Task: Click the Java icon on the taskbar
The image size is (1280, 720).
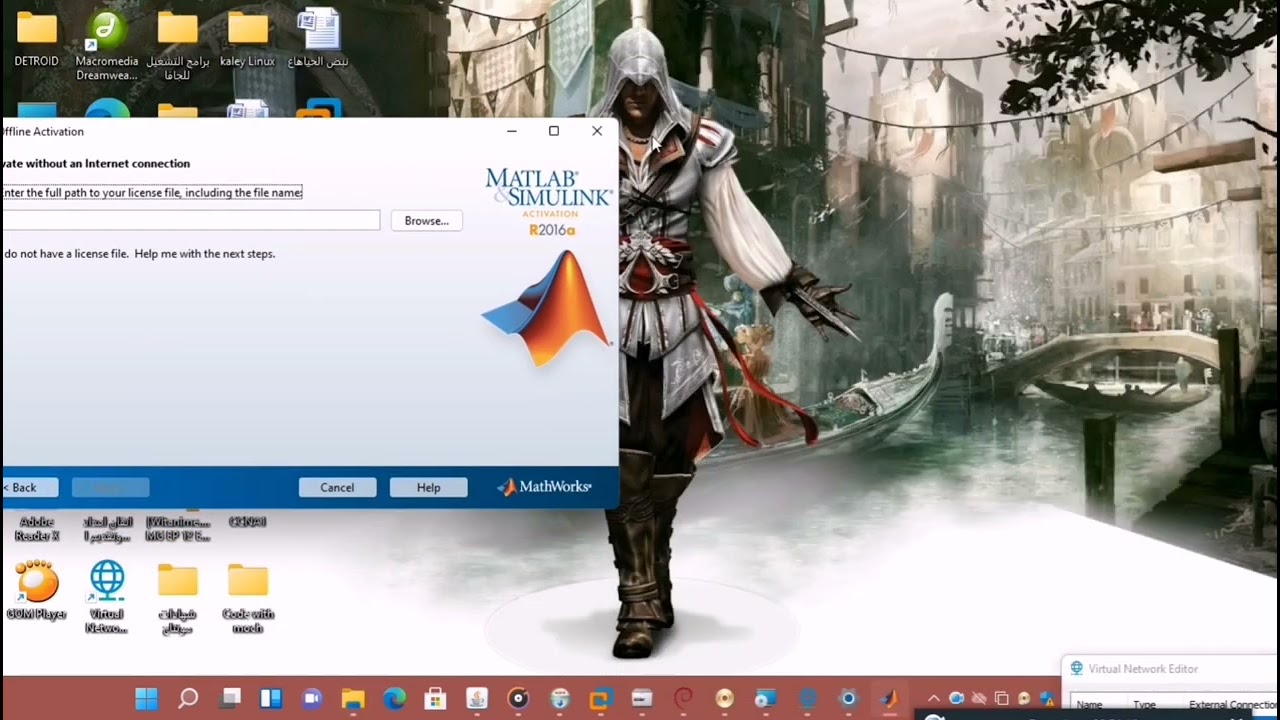Action: tap(477, 698)
